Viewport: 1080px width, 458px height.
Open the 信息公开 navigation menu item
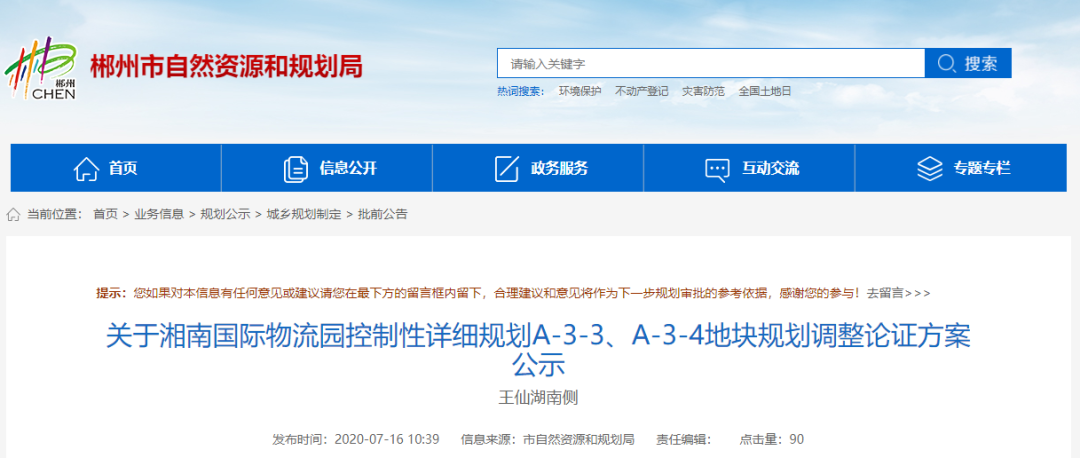[327, 168]
